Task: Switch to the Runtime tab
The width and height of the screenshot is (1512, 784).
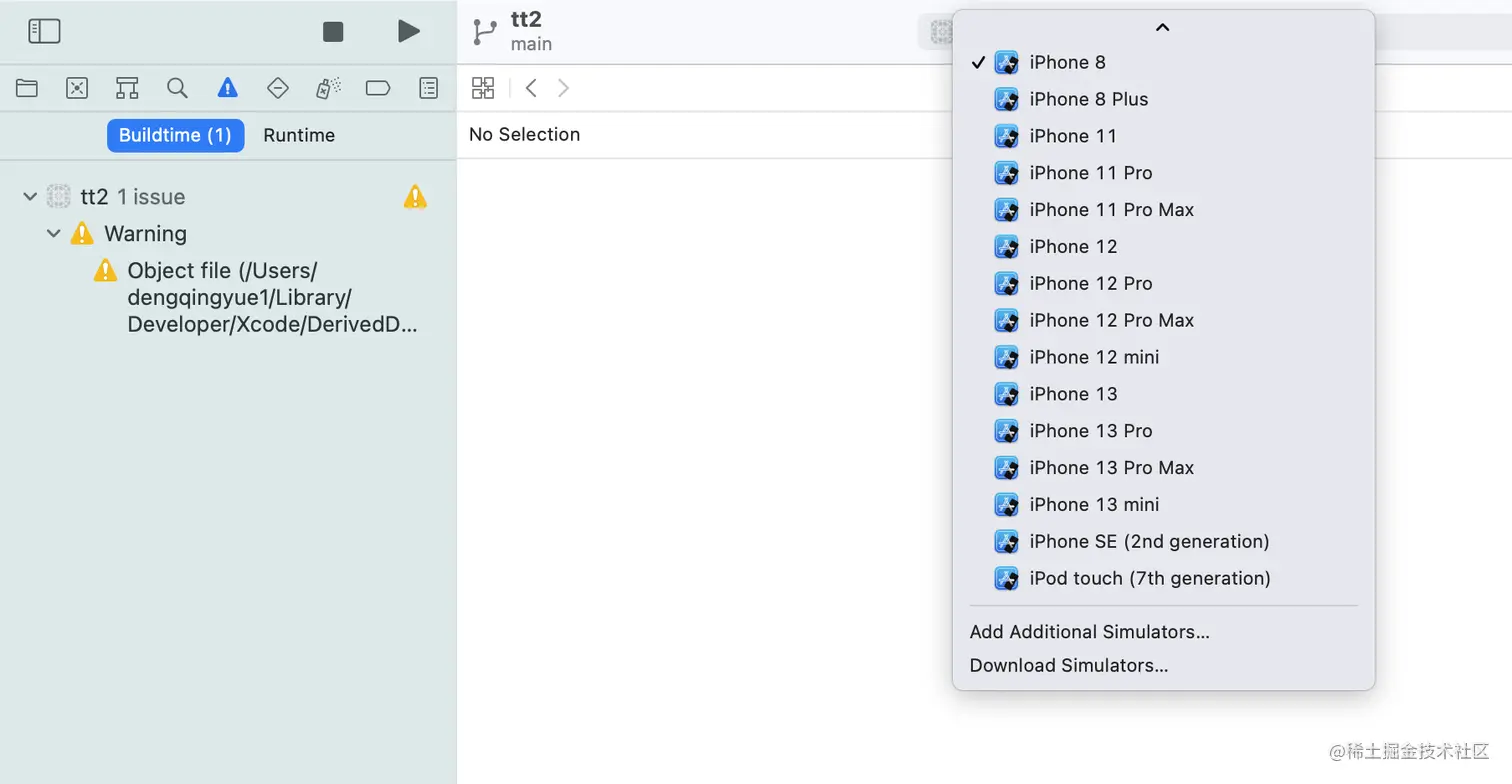Action: click(299, 135)
